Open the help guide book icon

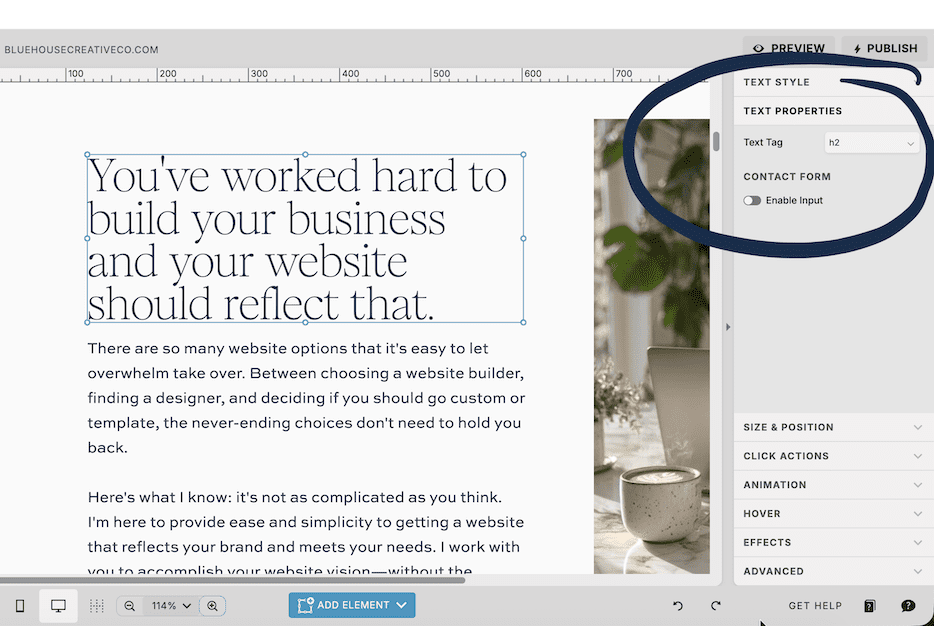870,606
